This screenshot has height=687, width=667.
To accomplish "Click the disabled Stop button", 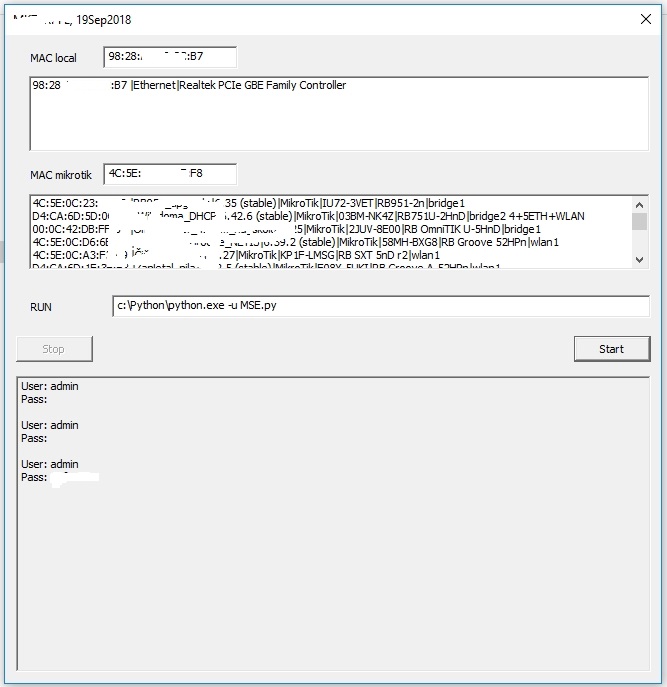I will (x=54, y=349).
